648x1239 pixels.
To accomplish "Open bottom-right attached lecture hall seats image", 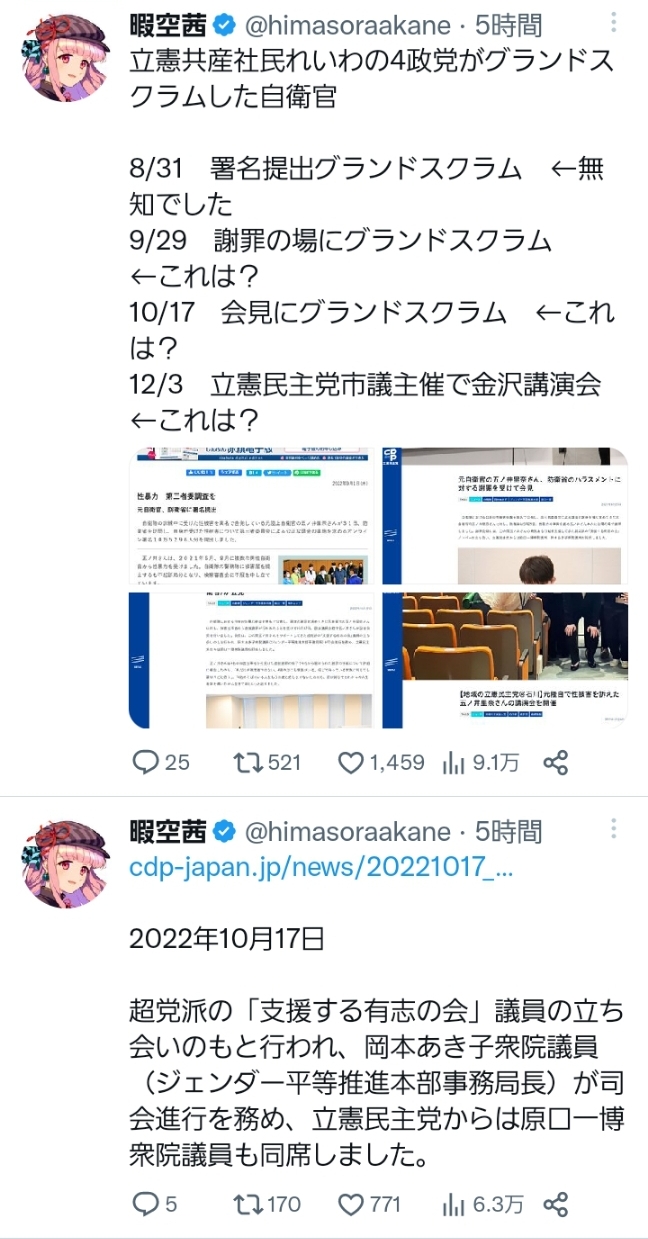I will (503, 659).
